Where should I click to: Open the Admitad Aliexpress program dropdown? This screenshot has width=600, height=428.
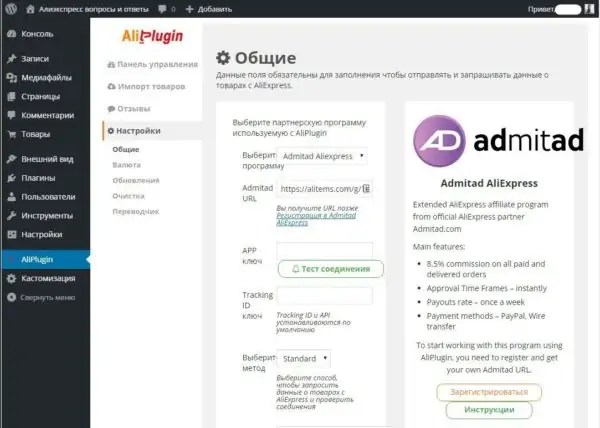point(322,156)
